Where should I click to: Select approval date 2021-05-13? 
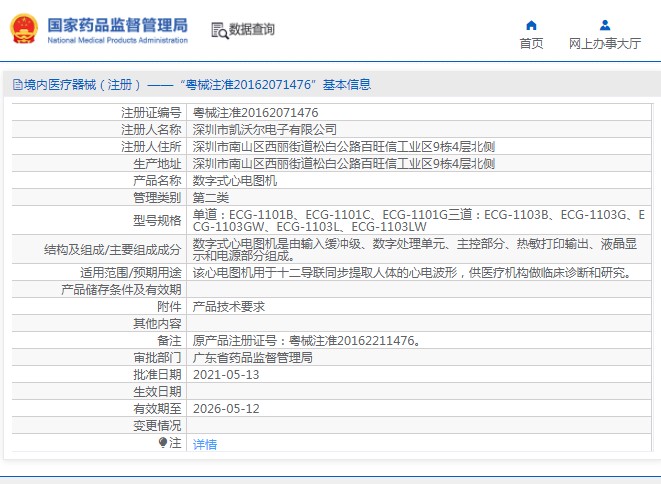tap(226, 374)
